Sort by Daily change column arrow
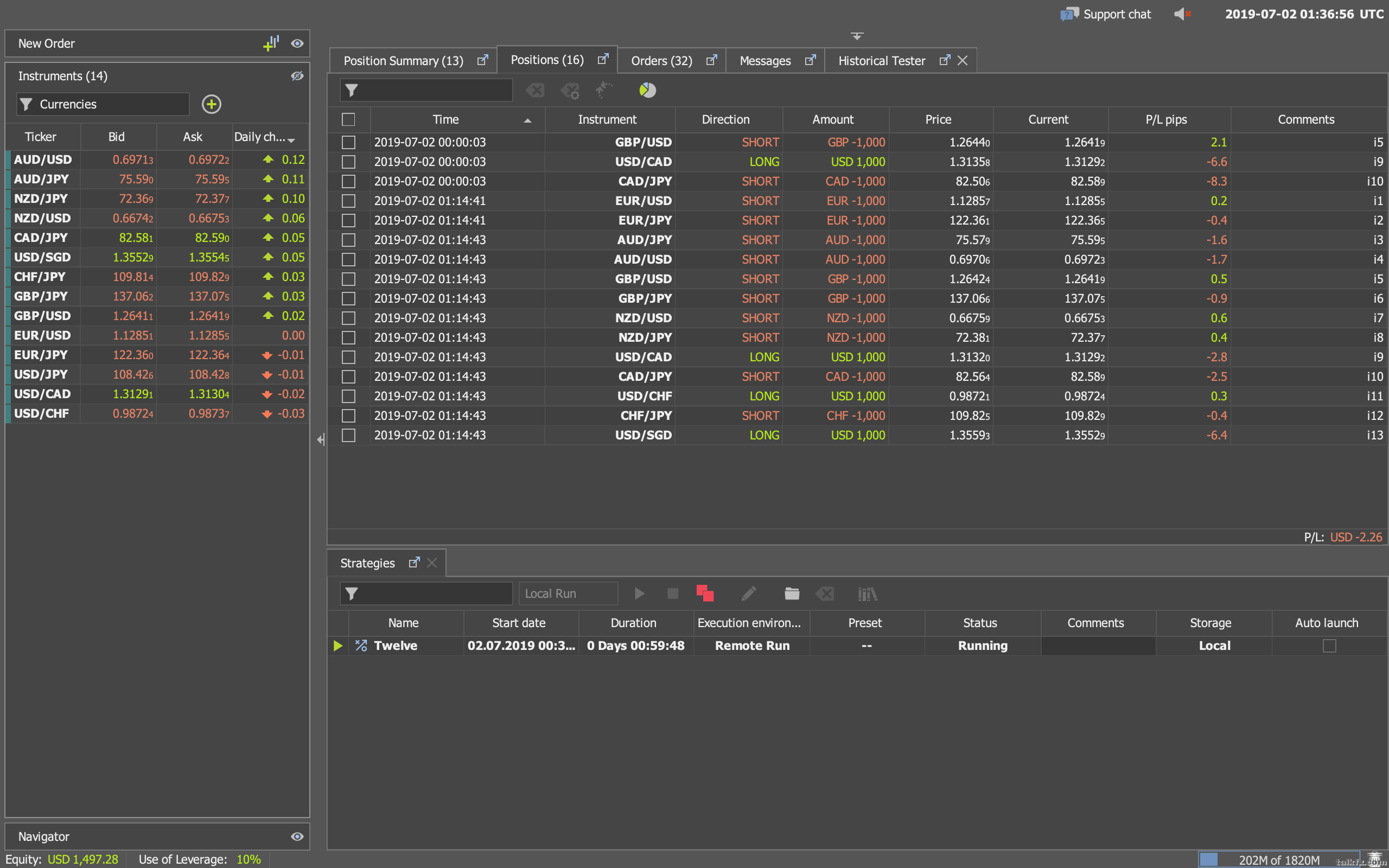 point(291,139)
